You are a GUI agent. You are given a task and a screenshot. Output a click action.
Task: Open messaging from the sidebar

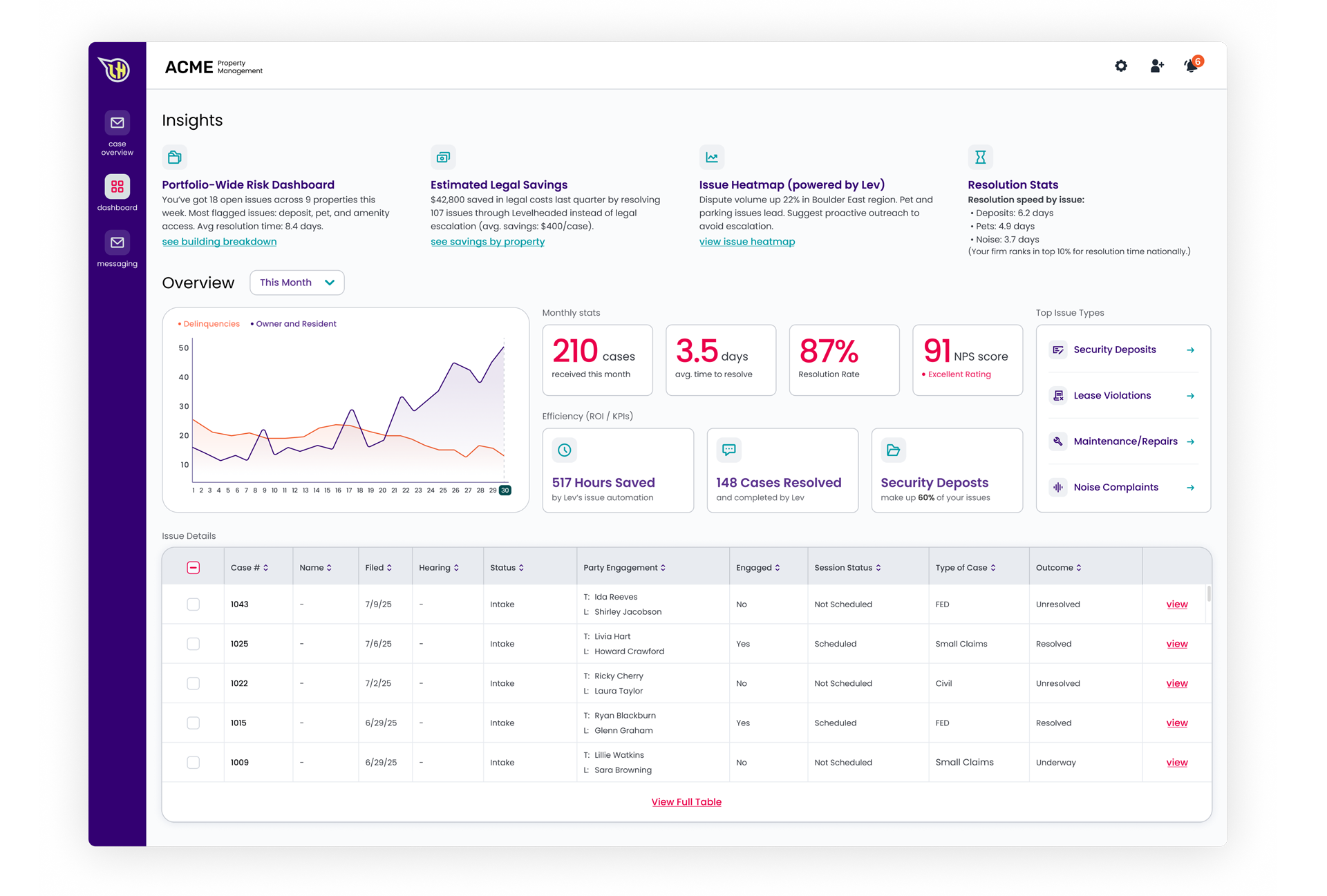[117, 249]
